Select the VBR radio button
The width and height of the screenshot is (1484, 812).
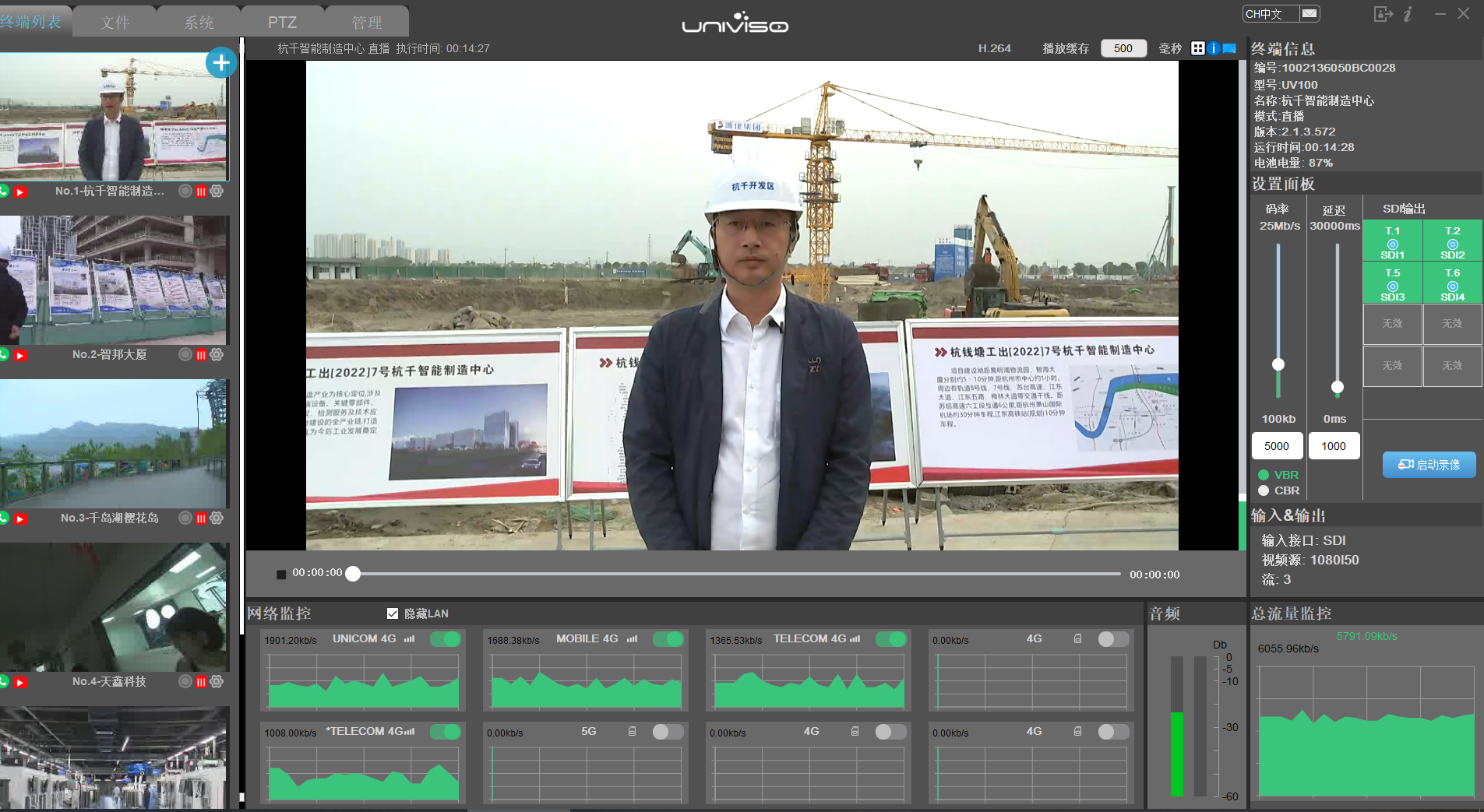click(x=1264, y=475)
